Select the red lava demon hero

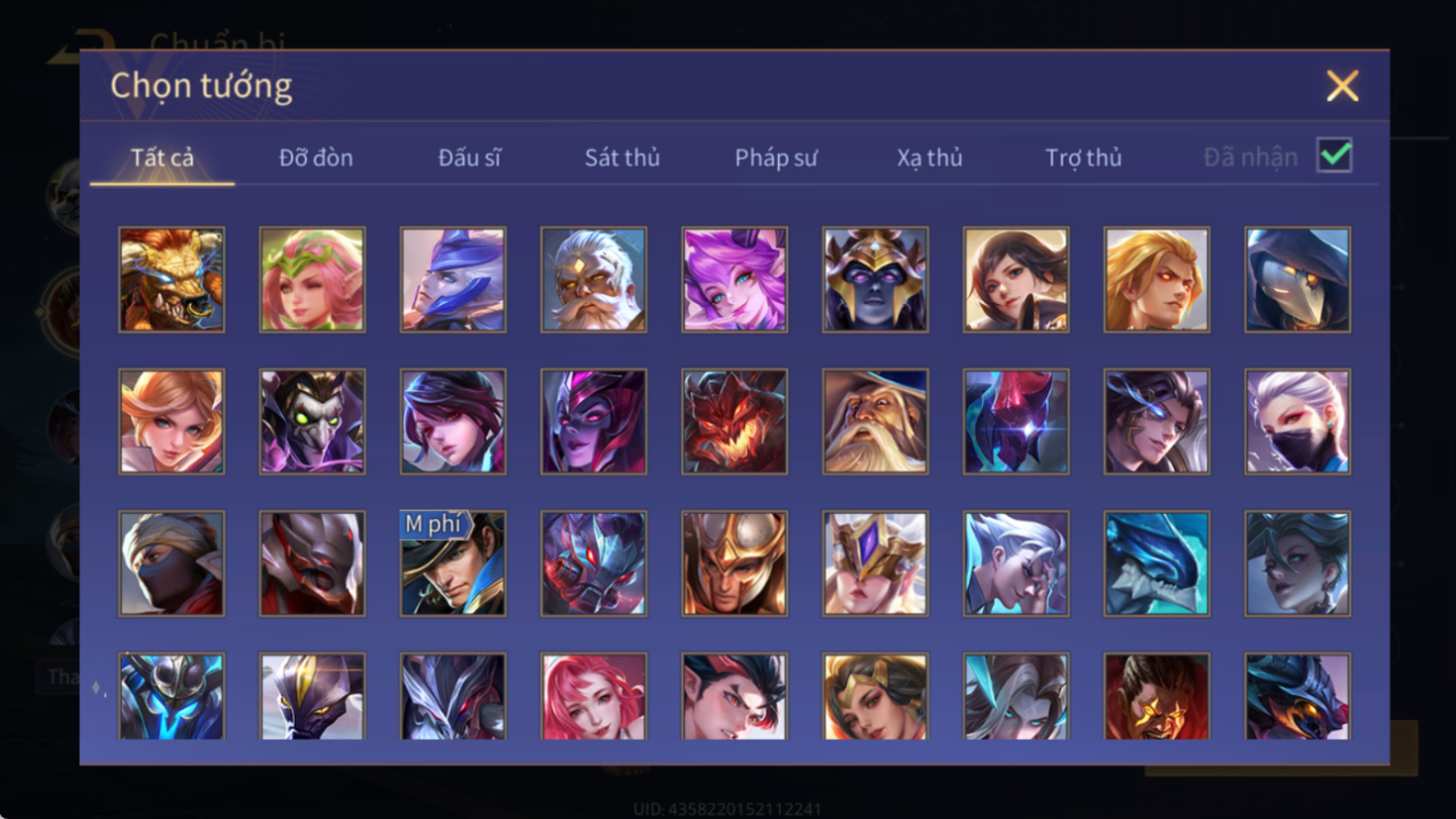click(x=734, y=422)
